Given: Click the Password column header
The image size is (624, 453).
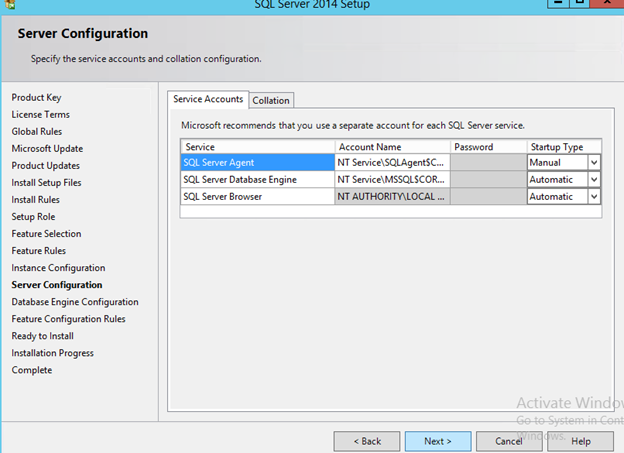Looking at the screenshot, I should 488,147.
